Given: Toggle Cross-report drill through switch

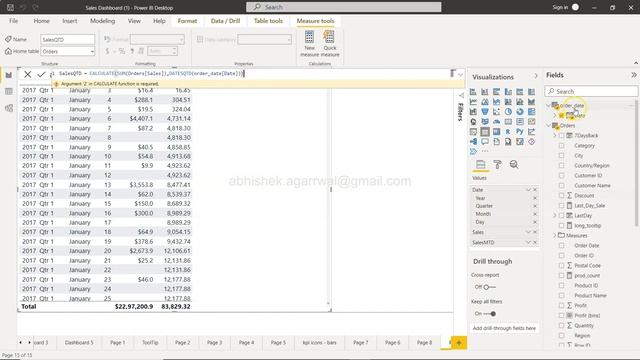Looking at the screenshot, I should coord(489,287).
